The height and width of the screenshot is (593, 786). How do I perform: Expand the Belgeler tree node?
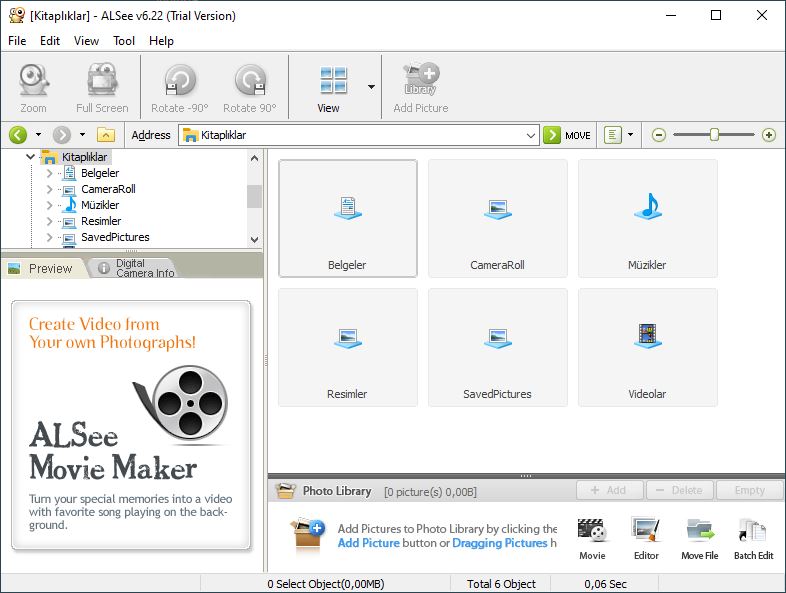(49, 173)
